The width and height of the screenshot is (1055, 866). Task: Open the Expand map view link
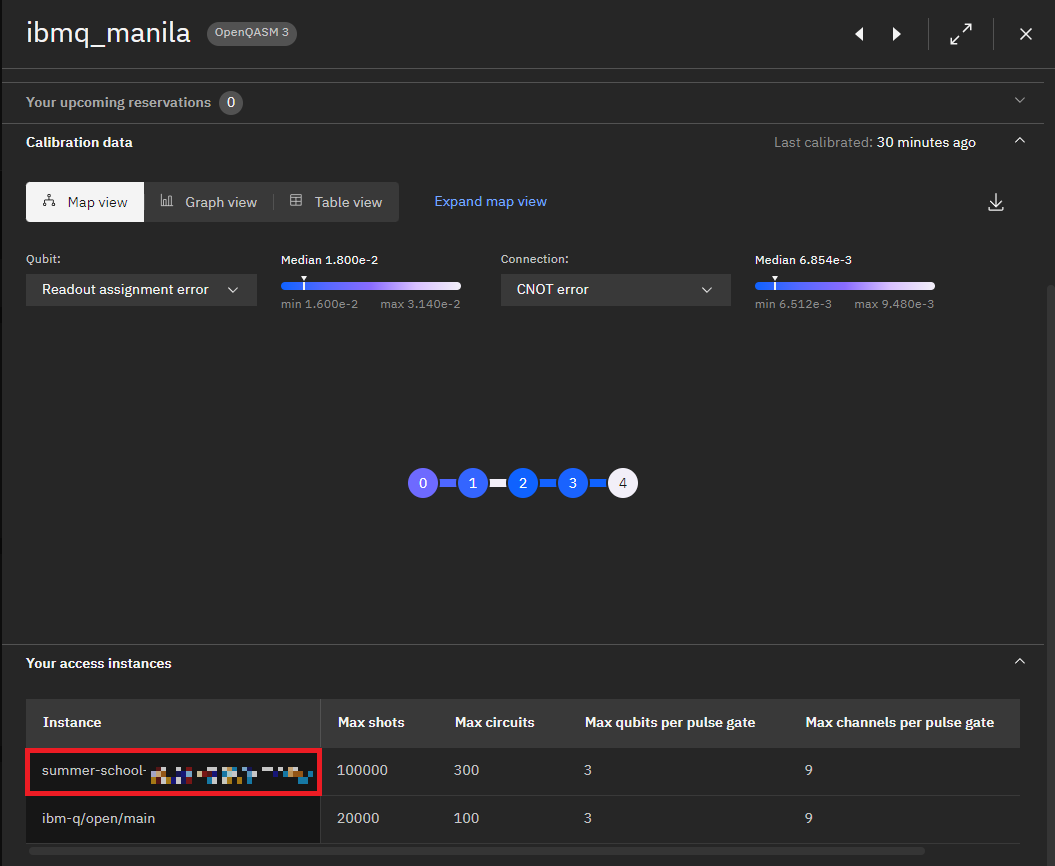pos(490,201)
